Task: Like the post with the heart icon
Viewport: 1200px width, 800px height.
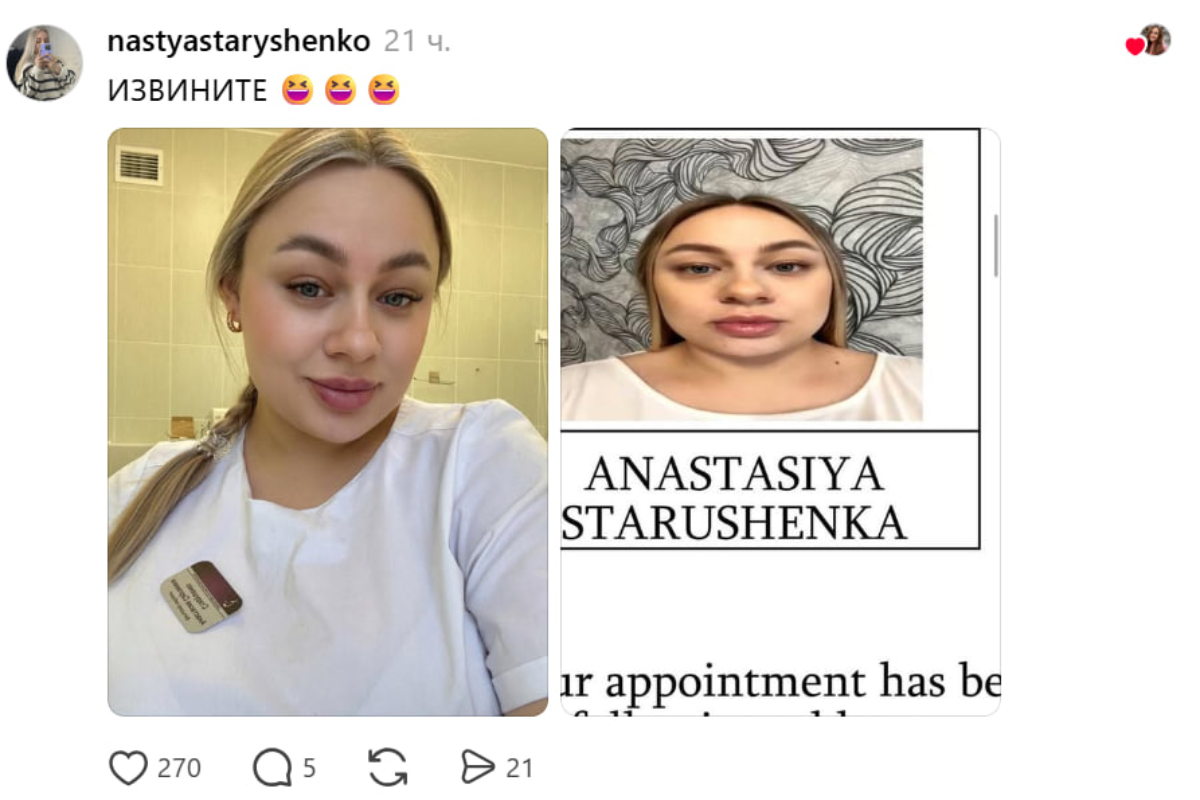Action: (127, 768)
